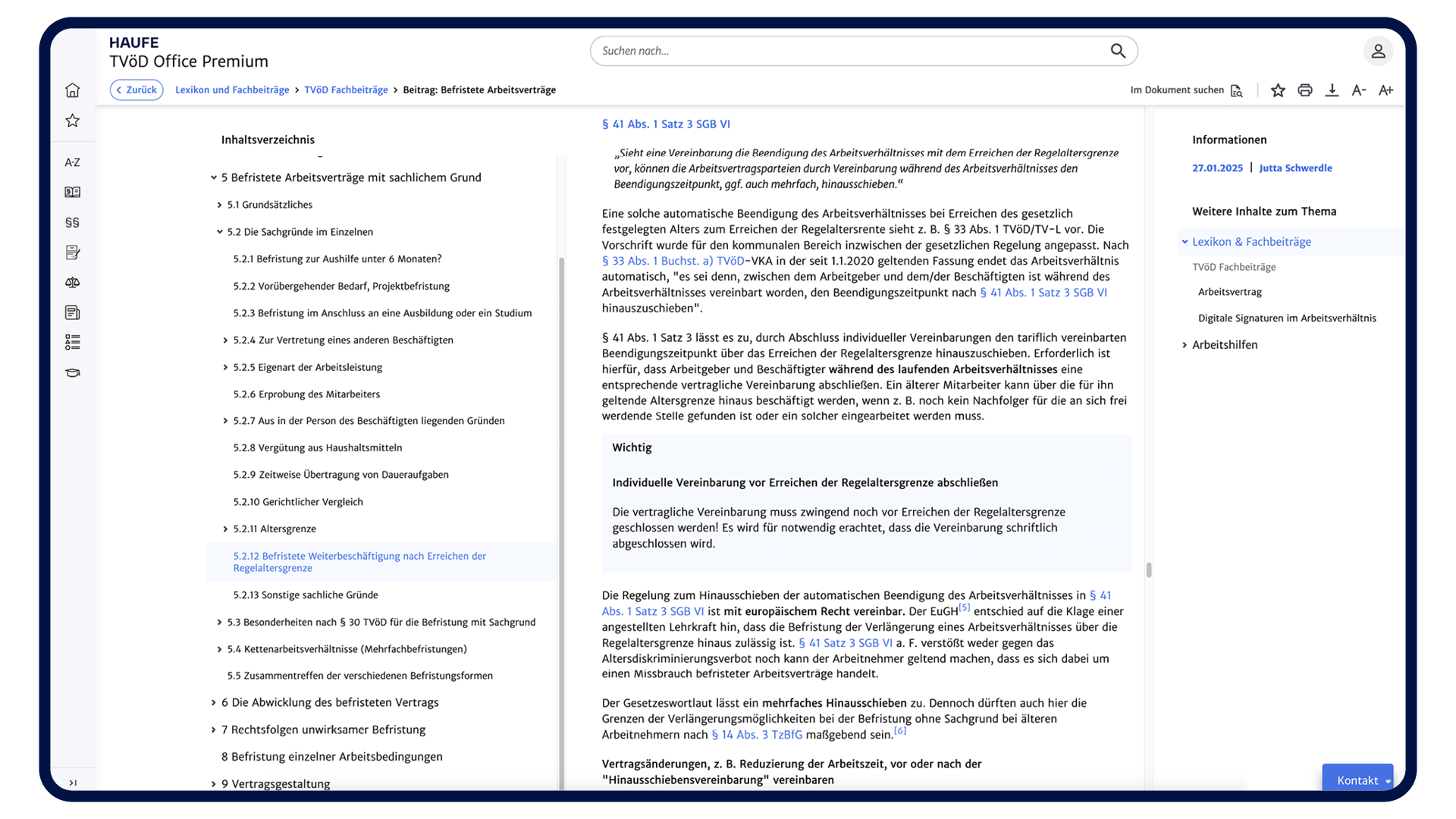The height and width of the screenshot is (819, 1456).
Task: Select 5.2.6 Erprobung des Mitarbeiters entry
Action: tap(306, 394)
